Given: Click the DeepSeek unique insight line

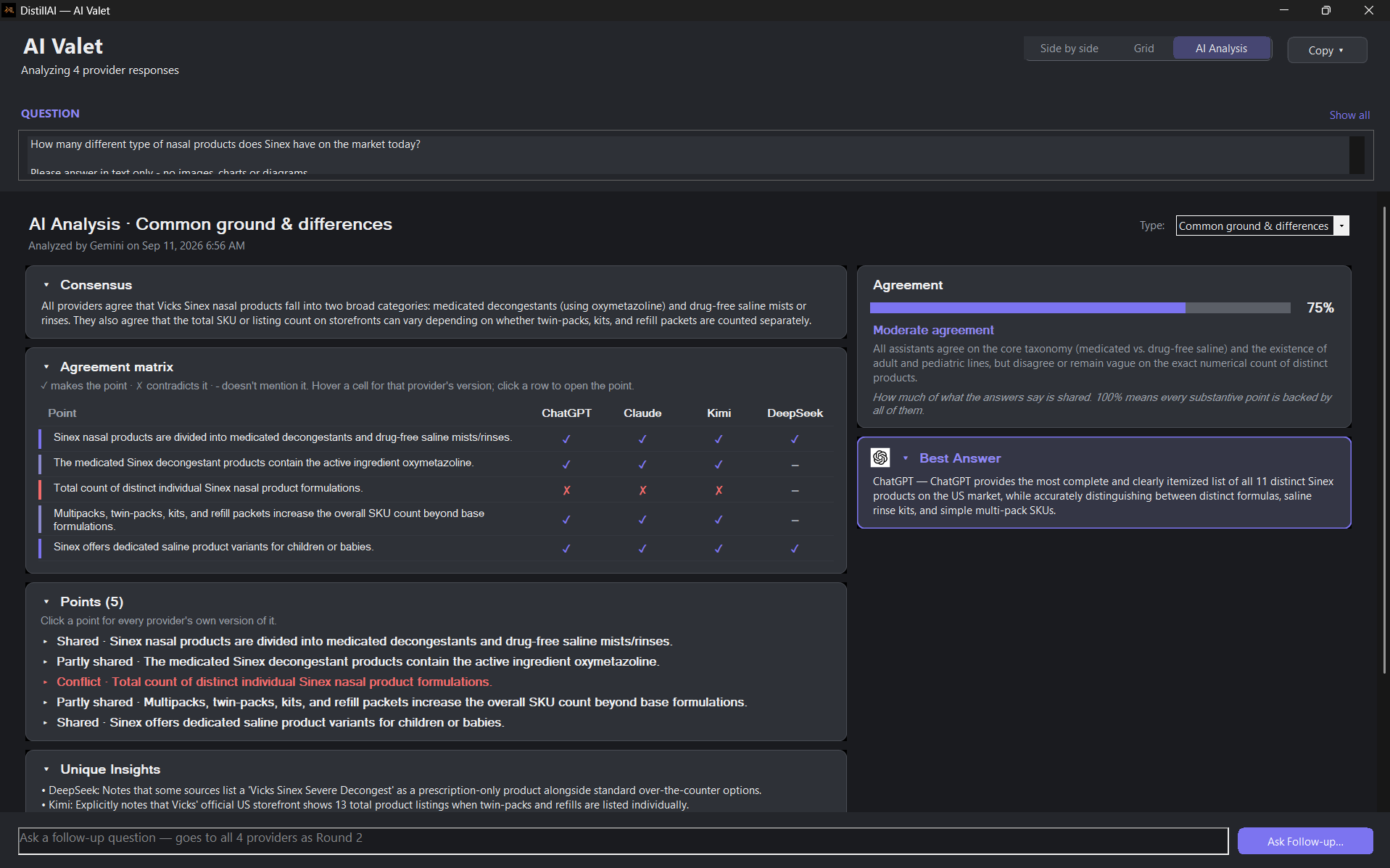Looking at the screenshot, I should coord(402,790).
